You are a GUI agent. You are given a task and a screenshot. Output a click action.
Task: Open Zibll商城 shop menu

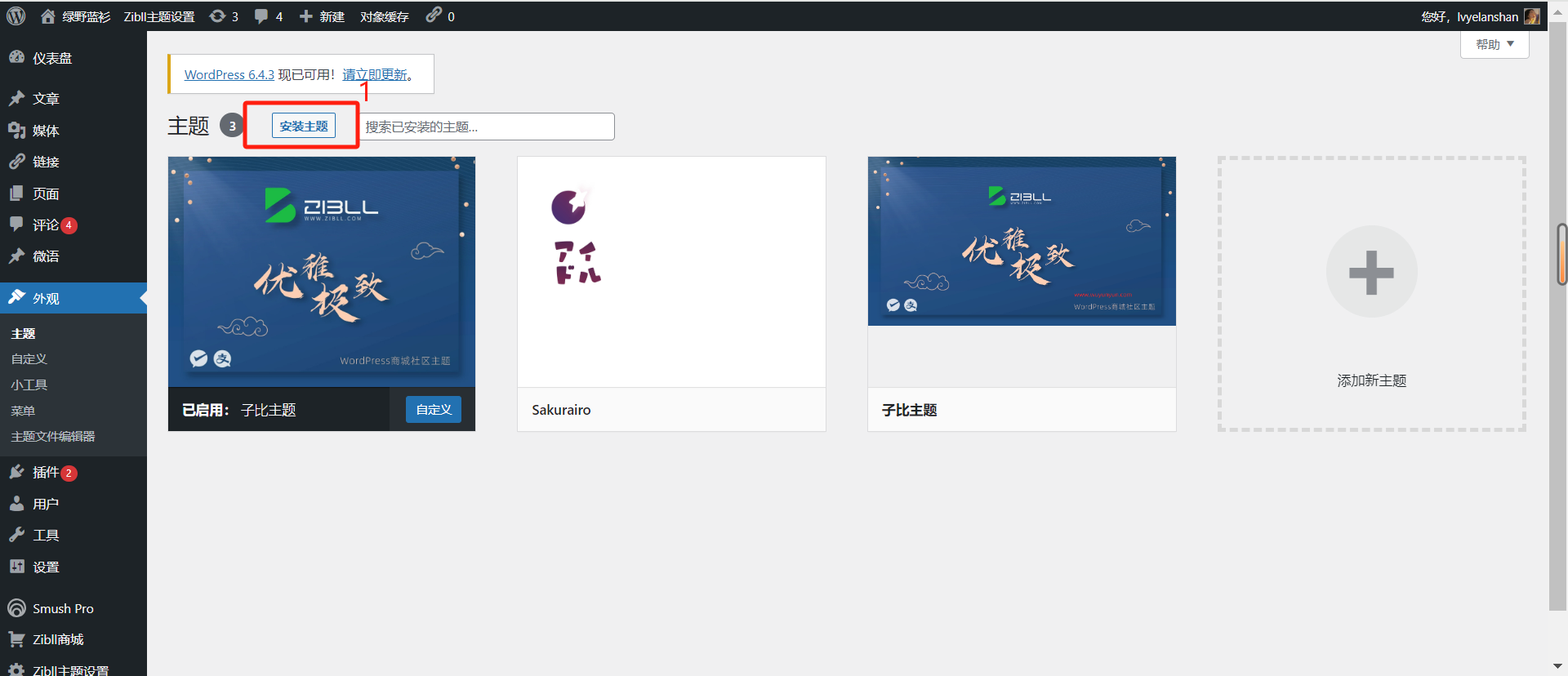(58, 640)
